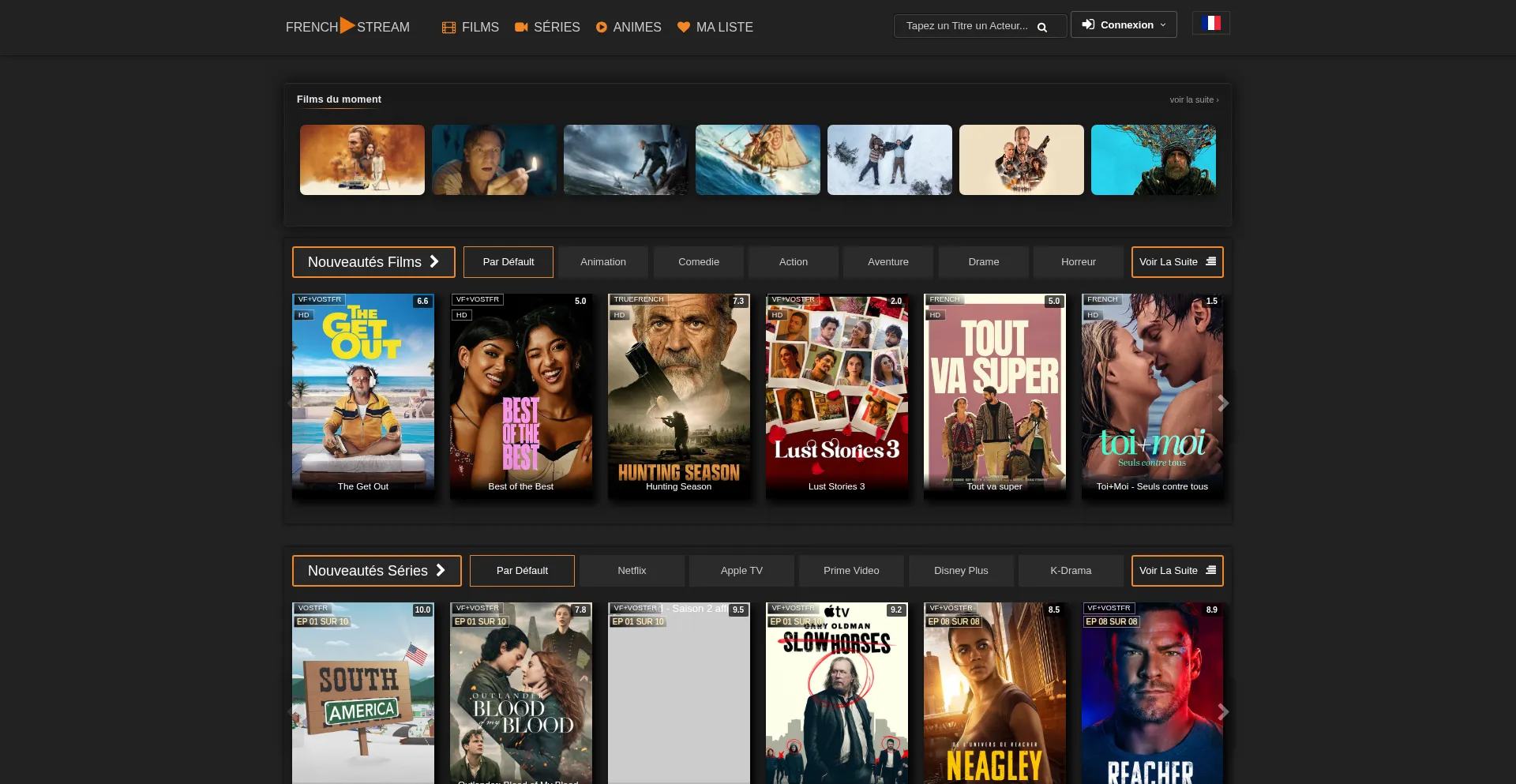
Task: Filter series by Prime Video
Action: (x=851, y=571)
